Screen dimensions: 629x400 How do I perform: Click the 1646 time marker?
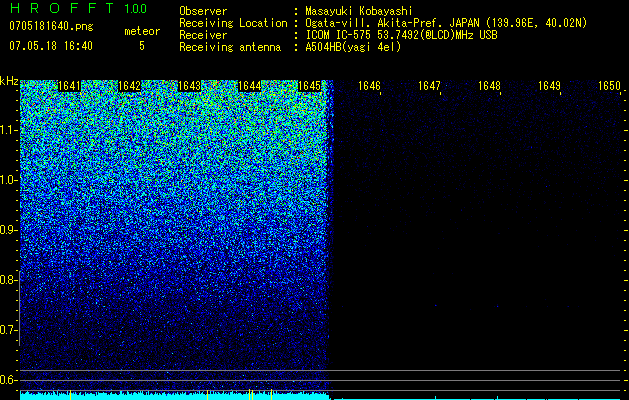[369, 86]
